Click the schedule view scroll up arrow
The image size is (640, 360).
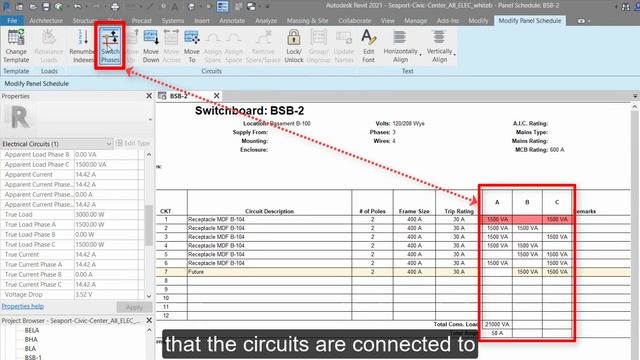click(635, 107)
